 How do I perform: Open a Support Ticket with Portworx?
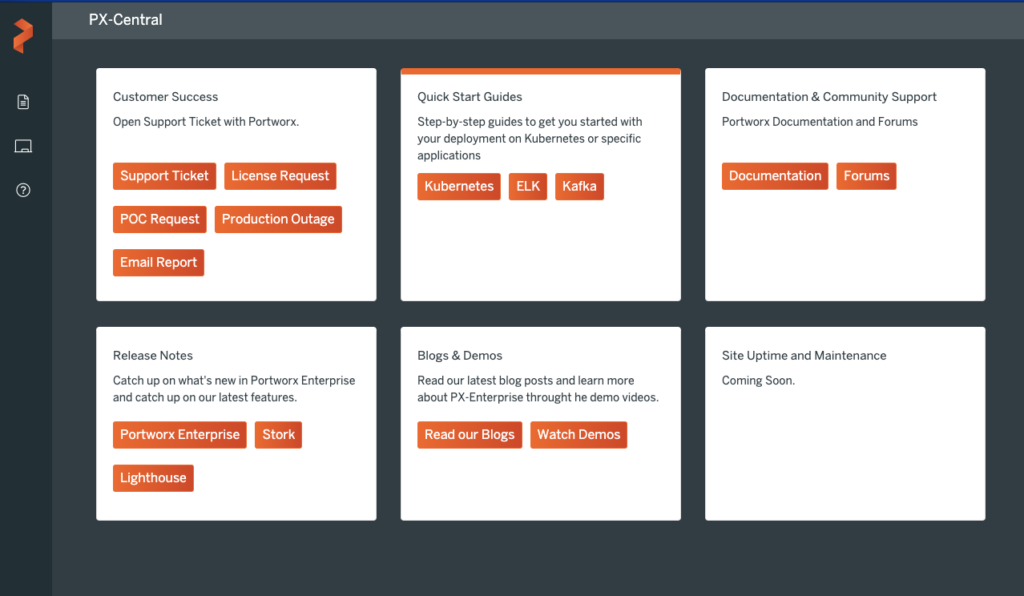(x=164, y=175)
